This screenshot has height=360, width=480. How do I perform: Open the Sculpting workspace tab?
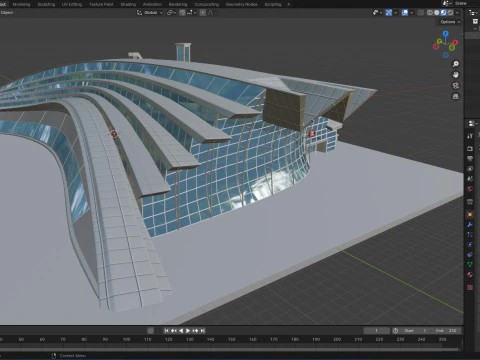(46, 4)
